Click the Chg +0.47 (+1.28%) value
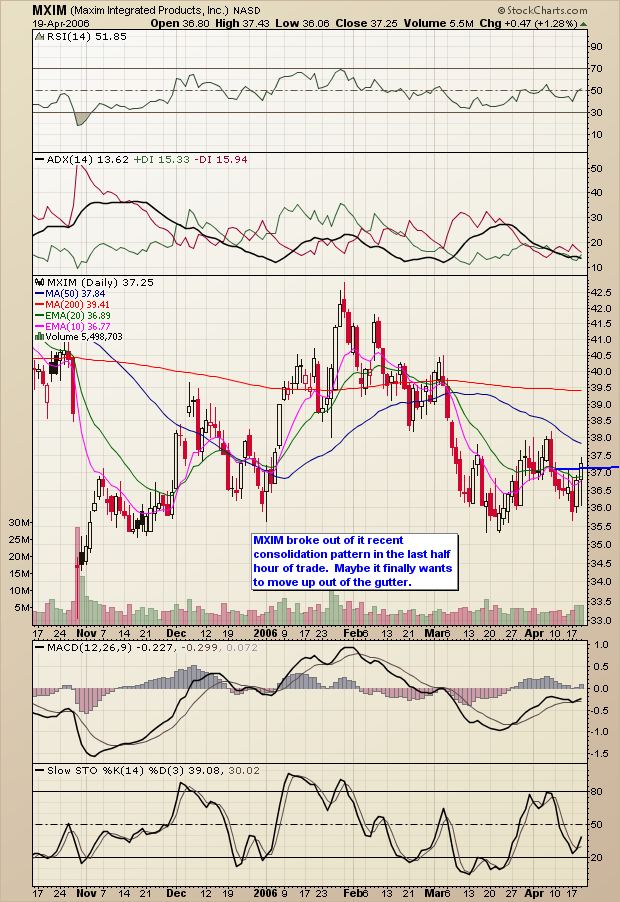 (x=528, y=24)
